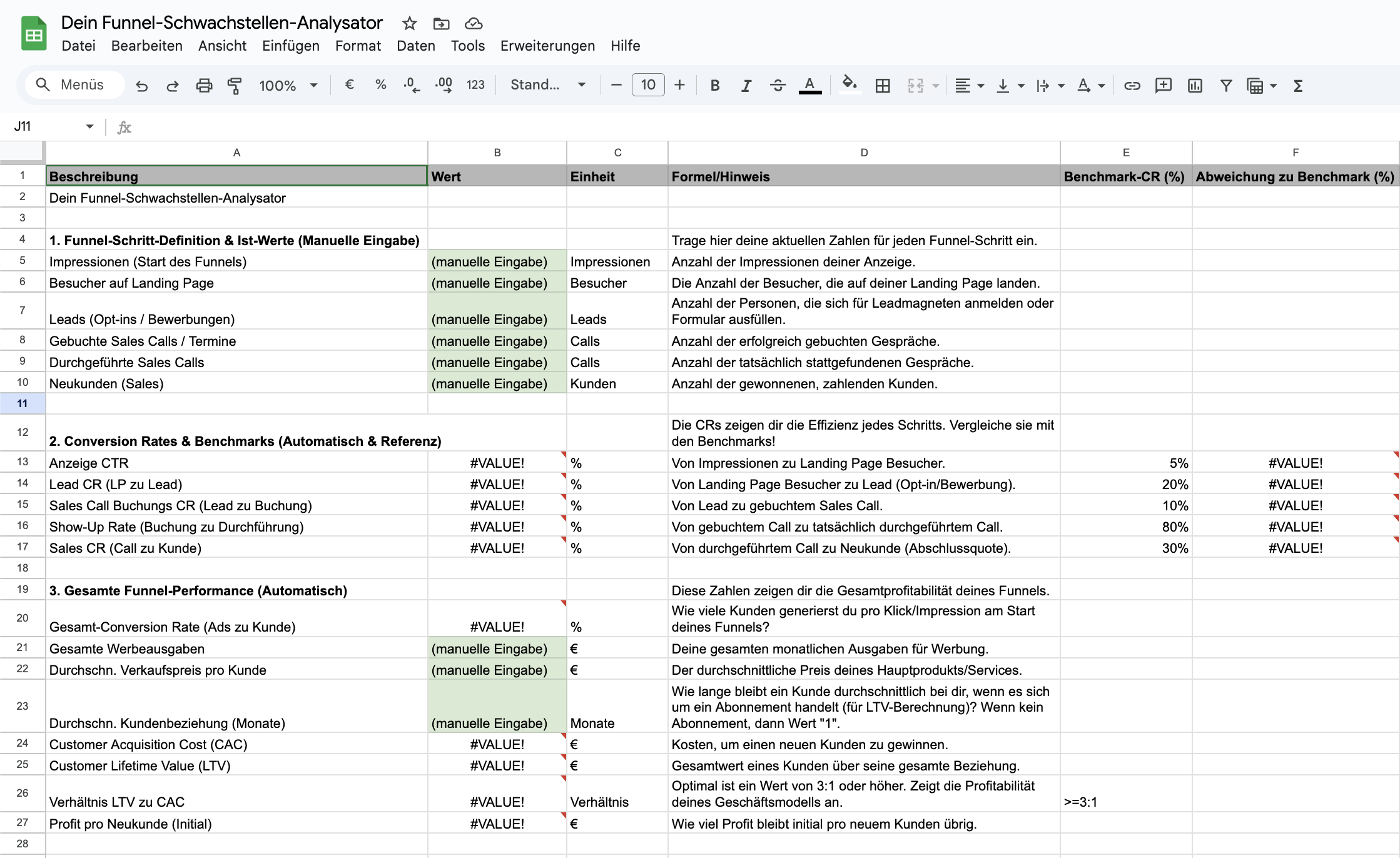Click the 'Neukunden (Sales)' cell

(236, 383)
